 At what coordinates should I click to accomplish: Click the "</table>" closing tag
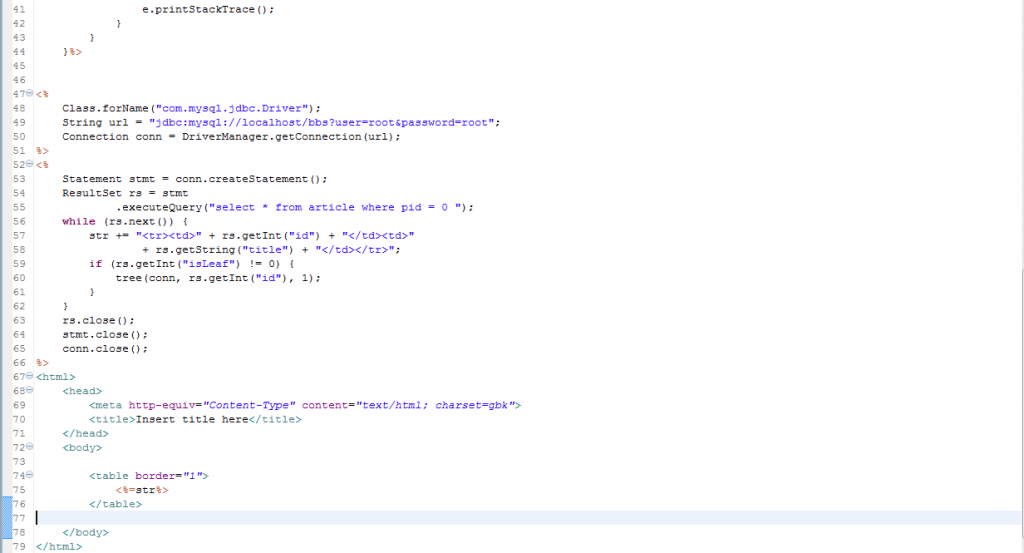click(x=115, y=505)
